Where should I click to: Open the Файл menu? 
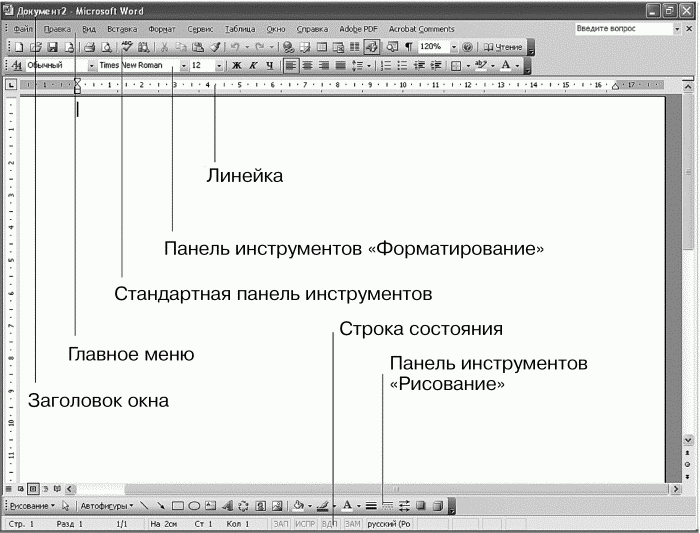tap(23, 29)
